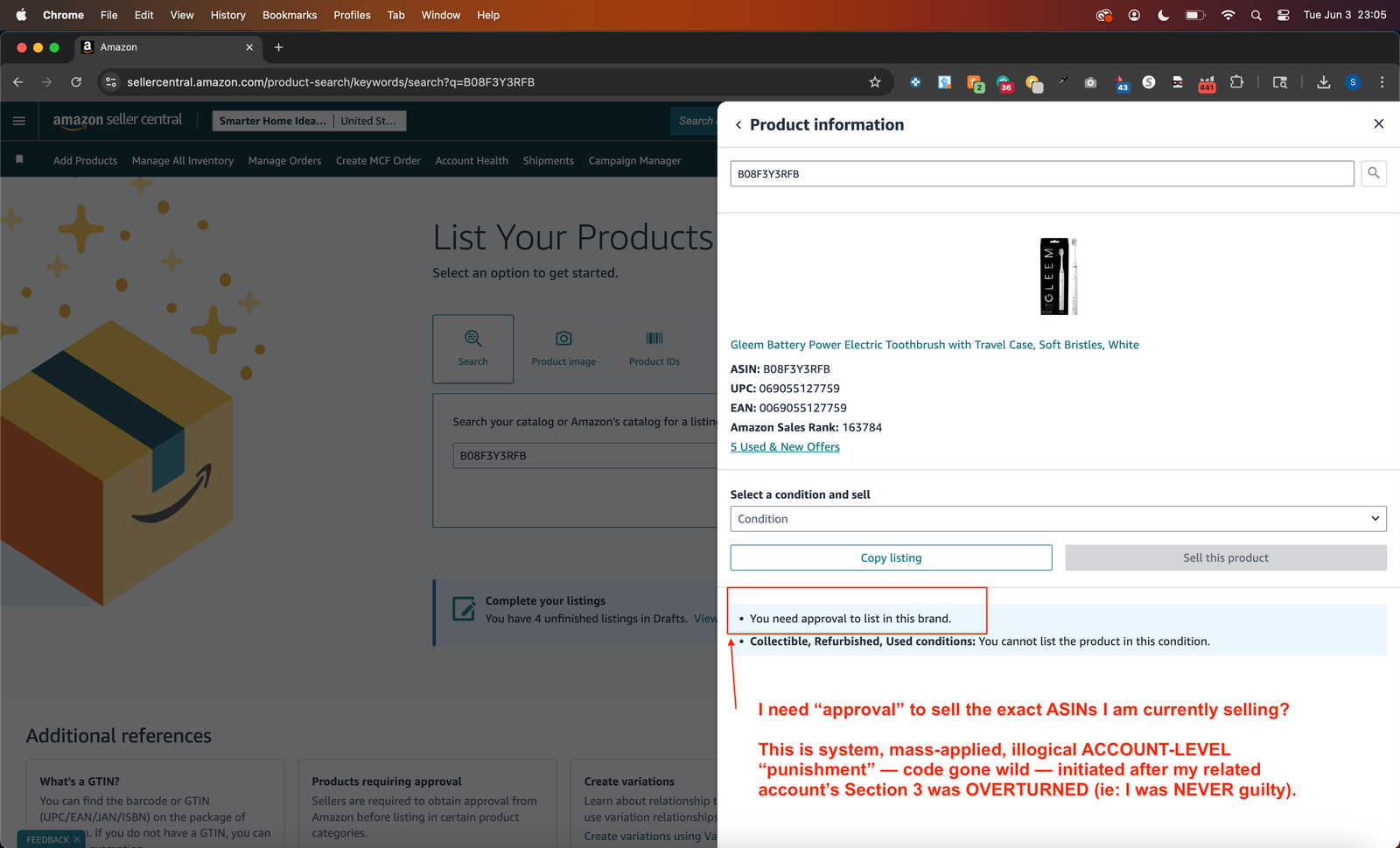Screen dimensions: 1400x848
Task: Open the extension with red 36 badge
Action: (x=1004, y=82)
